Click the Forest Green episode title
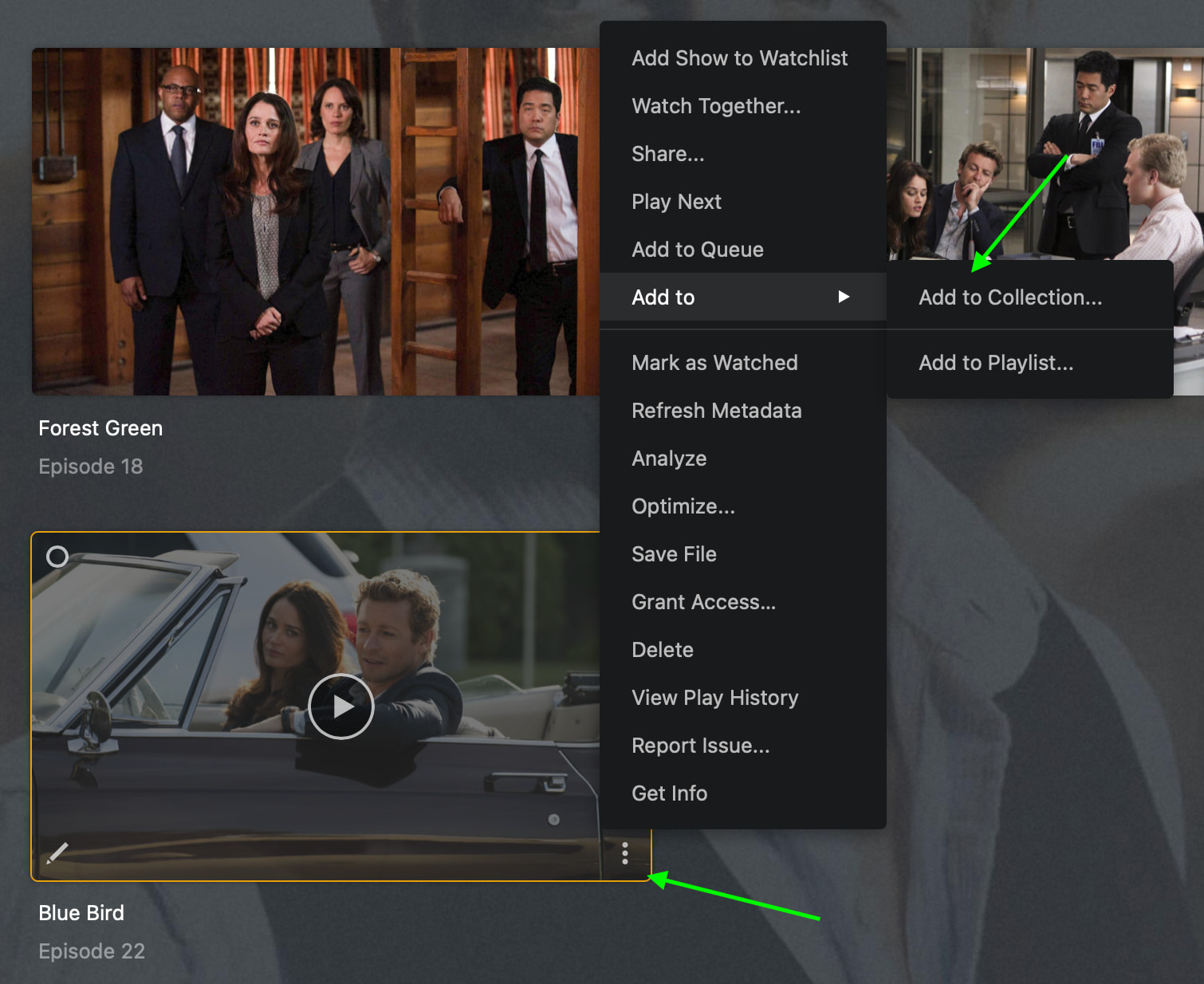Image resolution: width=1204 pixels, height=984 pixels. point(100,428)
